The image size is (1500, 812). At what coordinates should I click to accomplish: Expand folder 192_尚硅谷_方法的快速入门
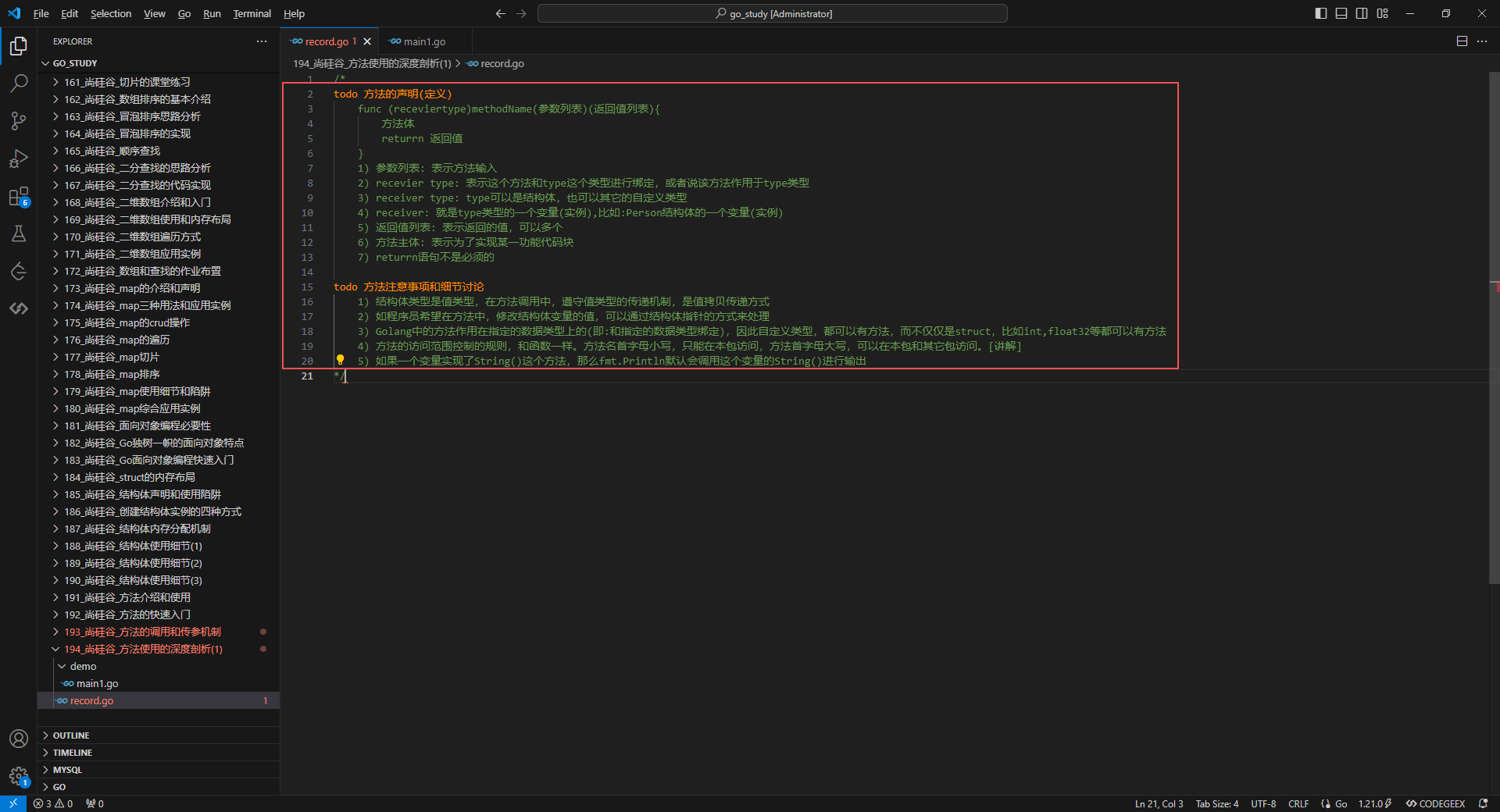pos(159,614)
